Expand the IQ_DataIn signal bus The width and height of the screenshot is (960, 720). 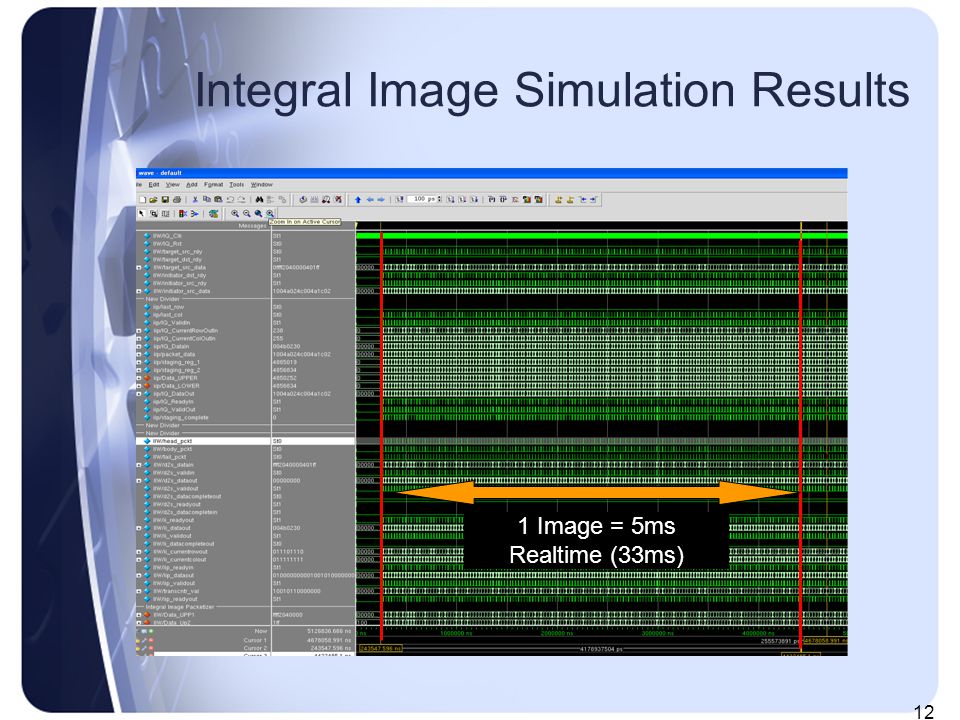[139, 347]
